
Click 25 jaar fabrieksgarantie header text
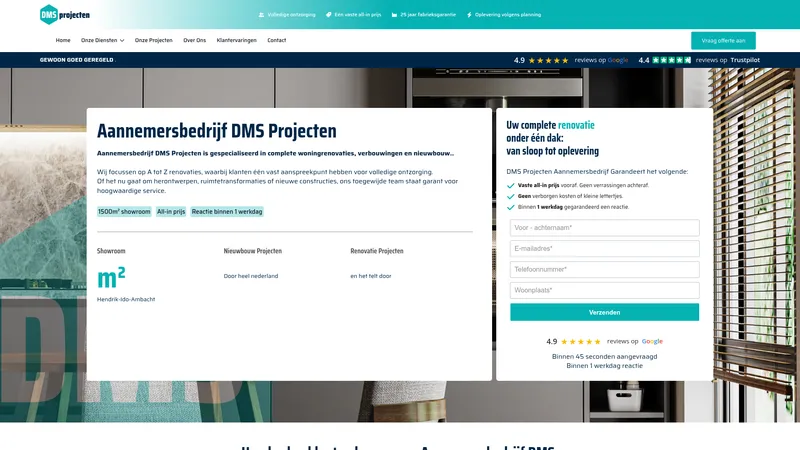[428, 15]
